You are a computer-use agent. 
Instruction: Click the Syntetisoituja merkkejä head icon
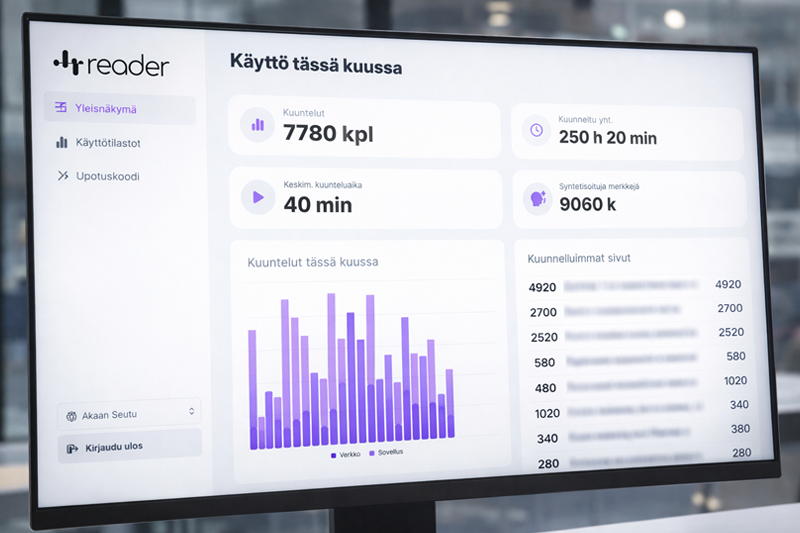tap(537, 198)
